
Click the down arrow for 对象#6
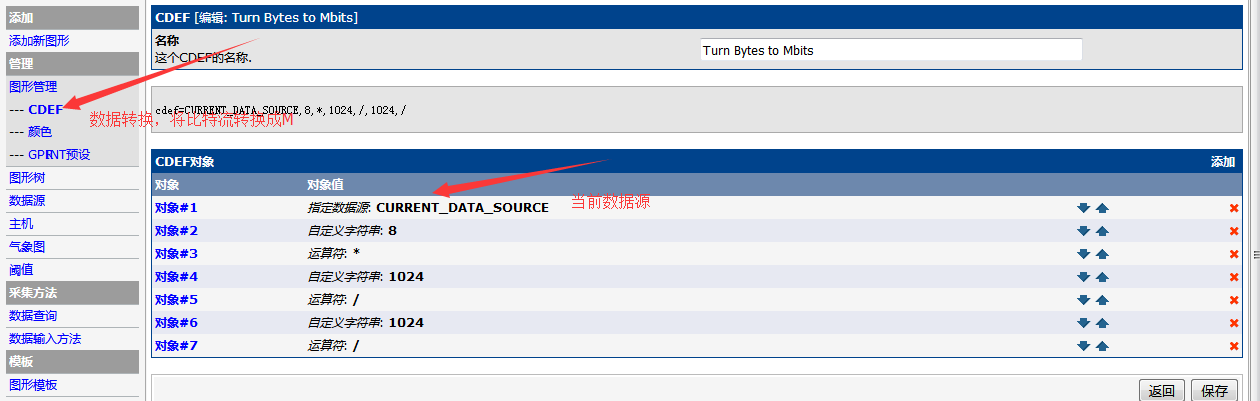(x=1083, y=323)
